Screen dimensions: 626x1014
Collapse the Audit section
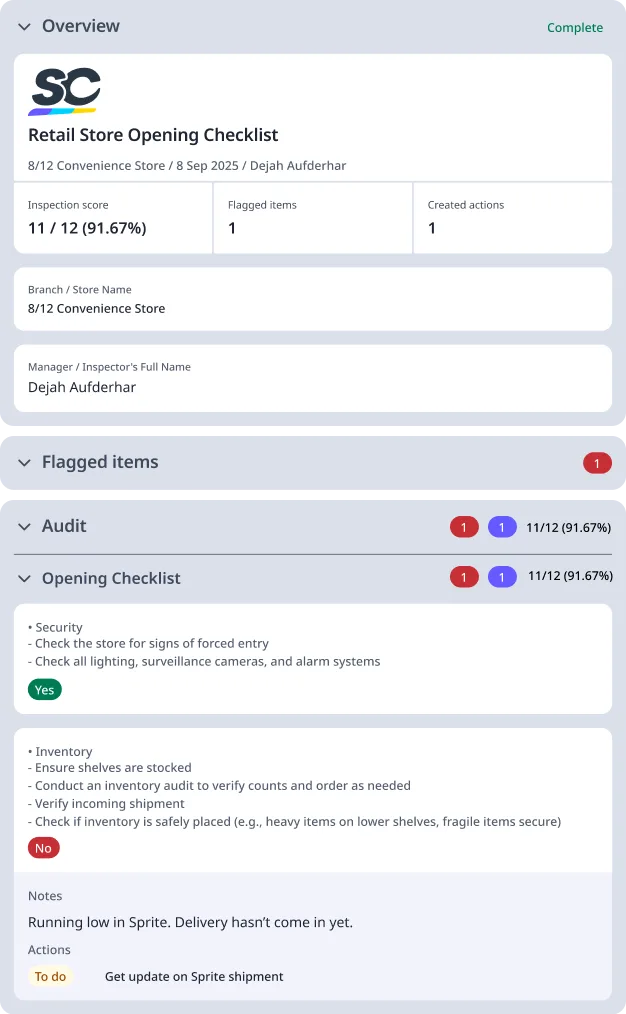pyautogui.click(x=23, y=526)
